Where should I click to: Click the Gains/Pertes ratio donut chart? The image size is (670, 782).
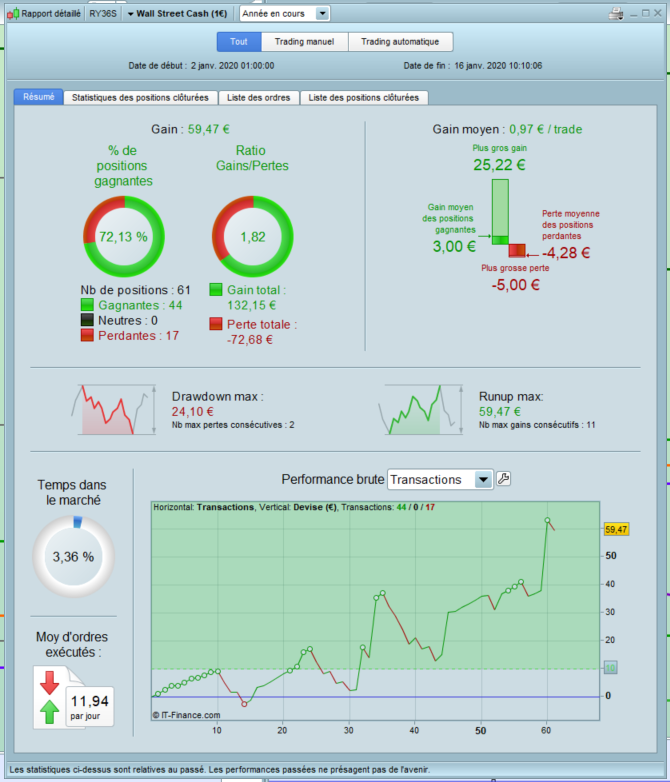(x=253, y=236)
